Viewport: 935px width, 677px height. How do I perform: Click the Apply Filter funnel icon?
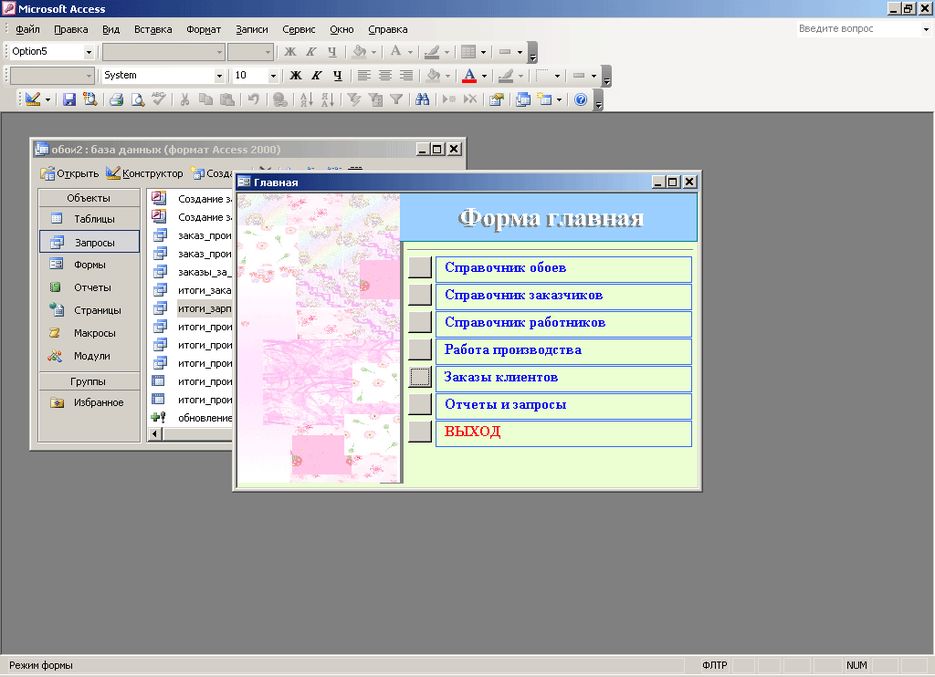point(397,100)
